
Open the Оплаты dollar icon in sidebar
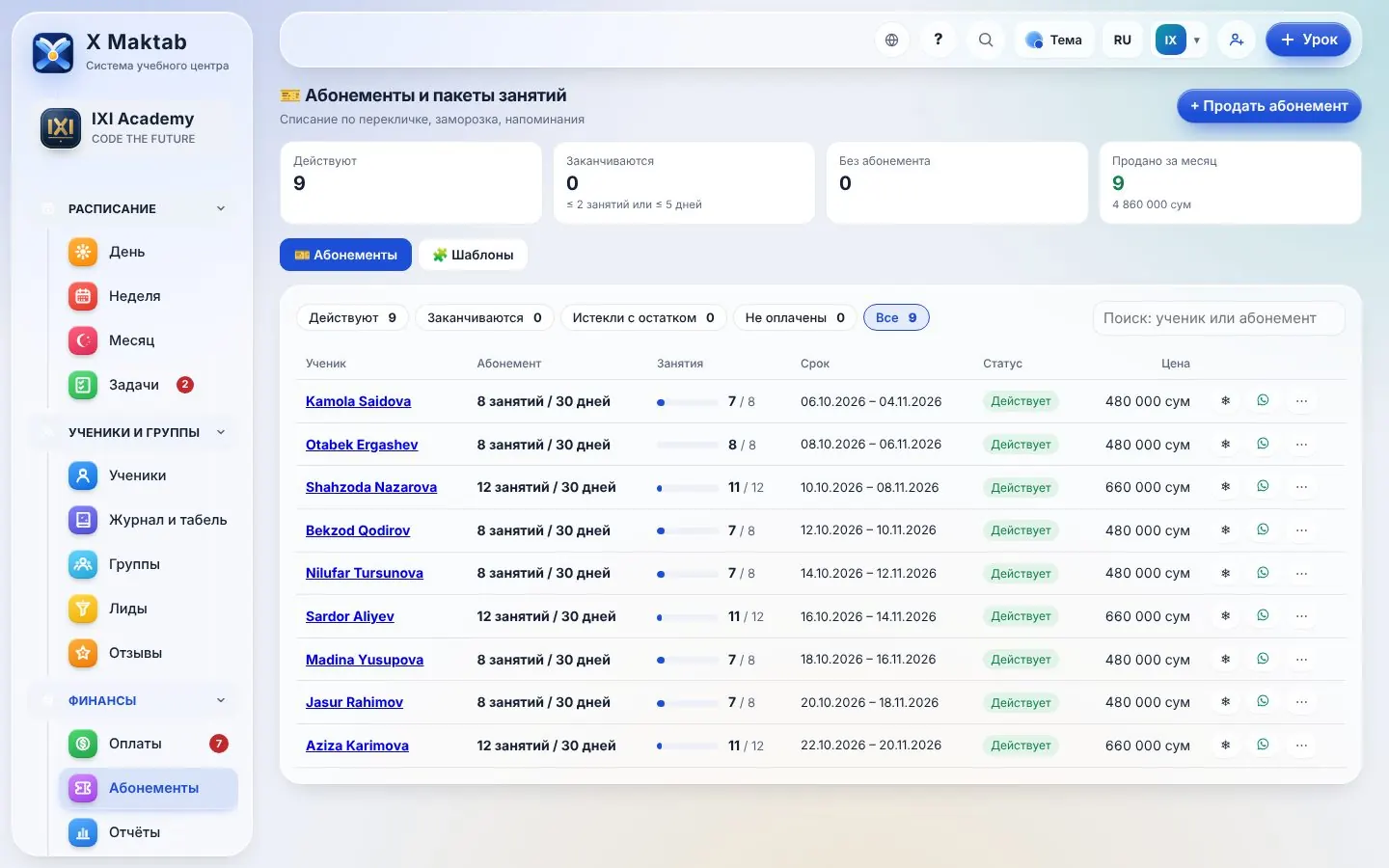click(83, 744)
